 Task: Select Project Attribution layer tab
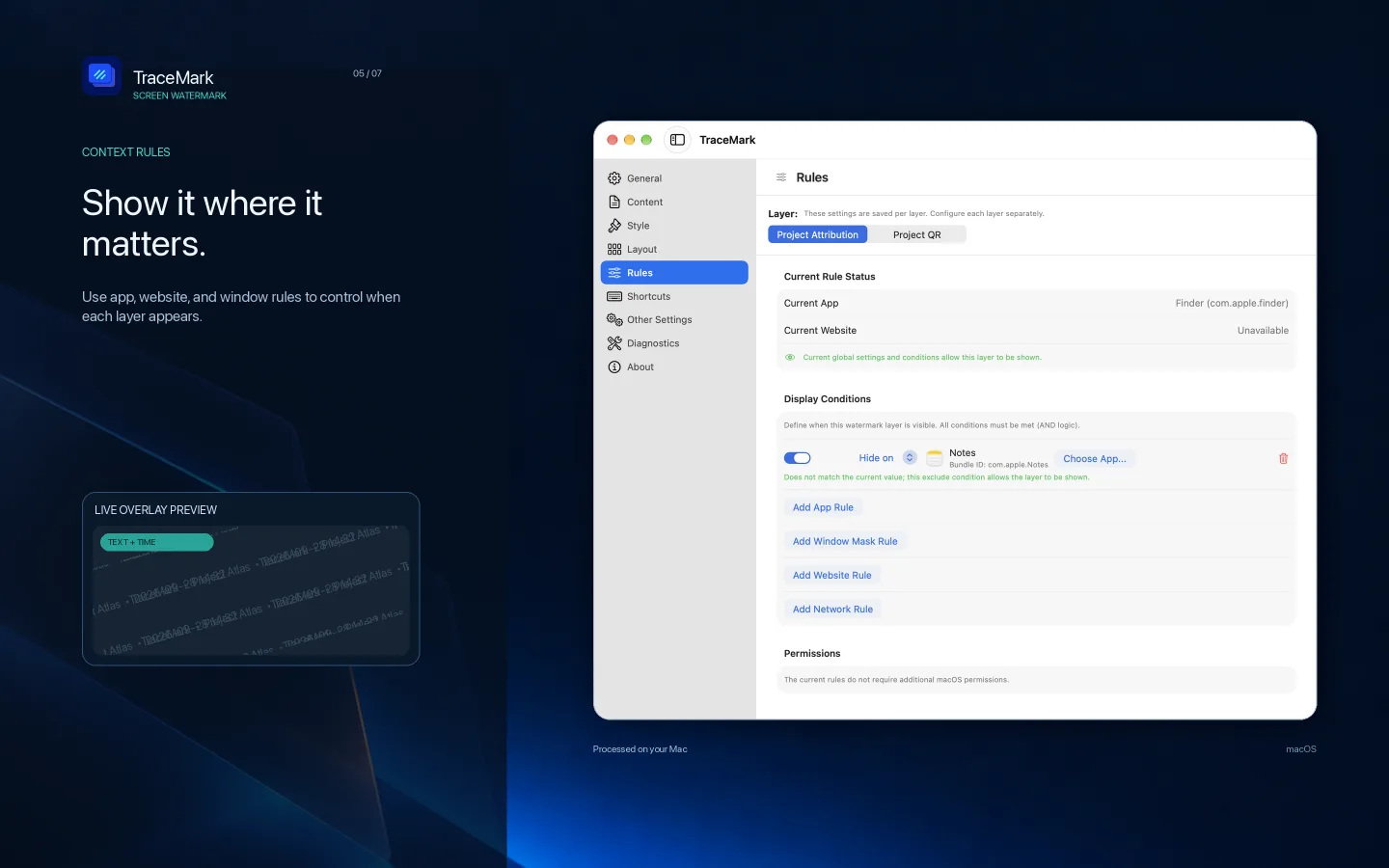(817, 234)
